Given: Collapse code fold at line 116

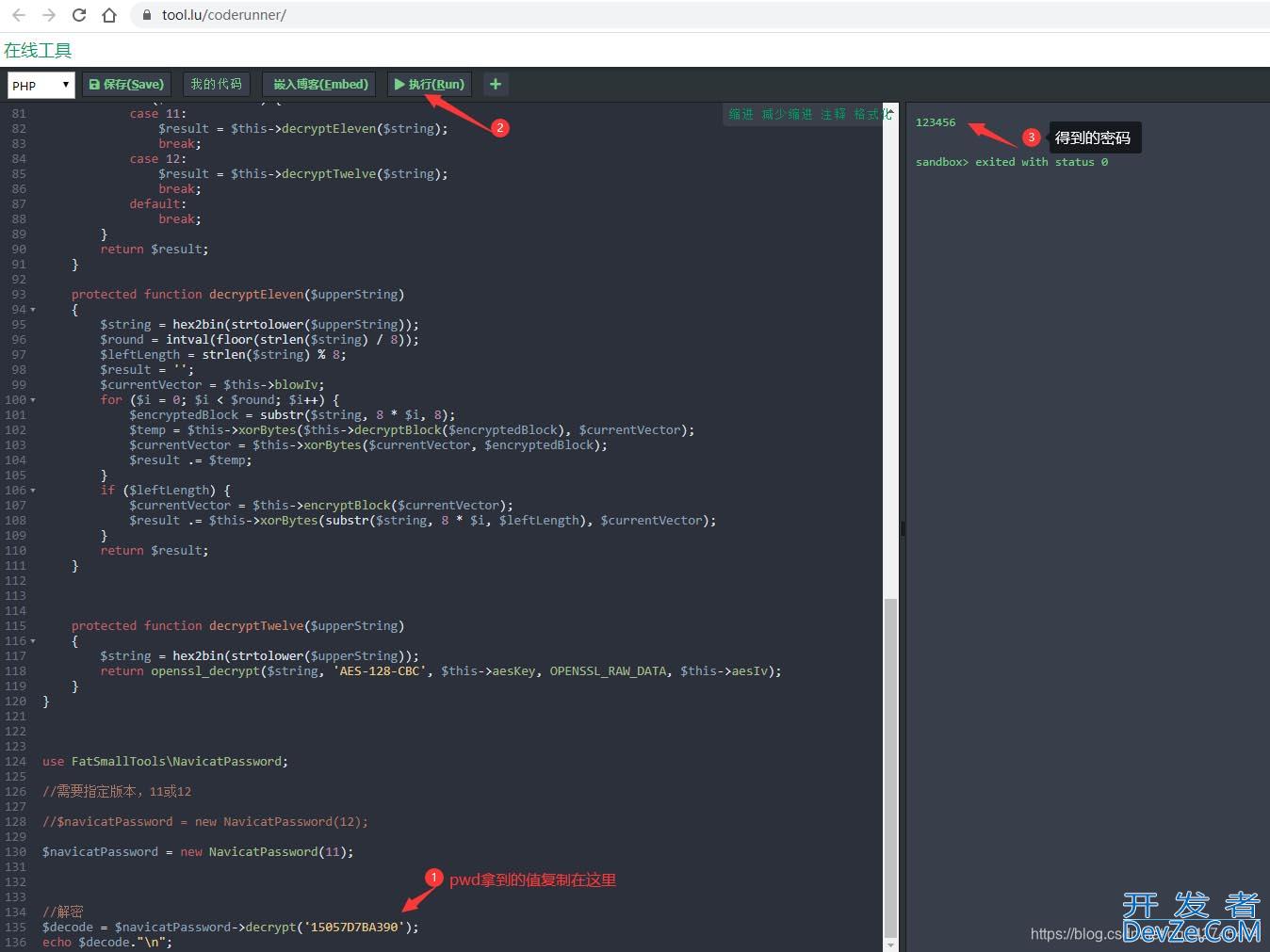Looking at the screenshot, I should click(x=33, y=641).
